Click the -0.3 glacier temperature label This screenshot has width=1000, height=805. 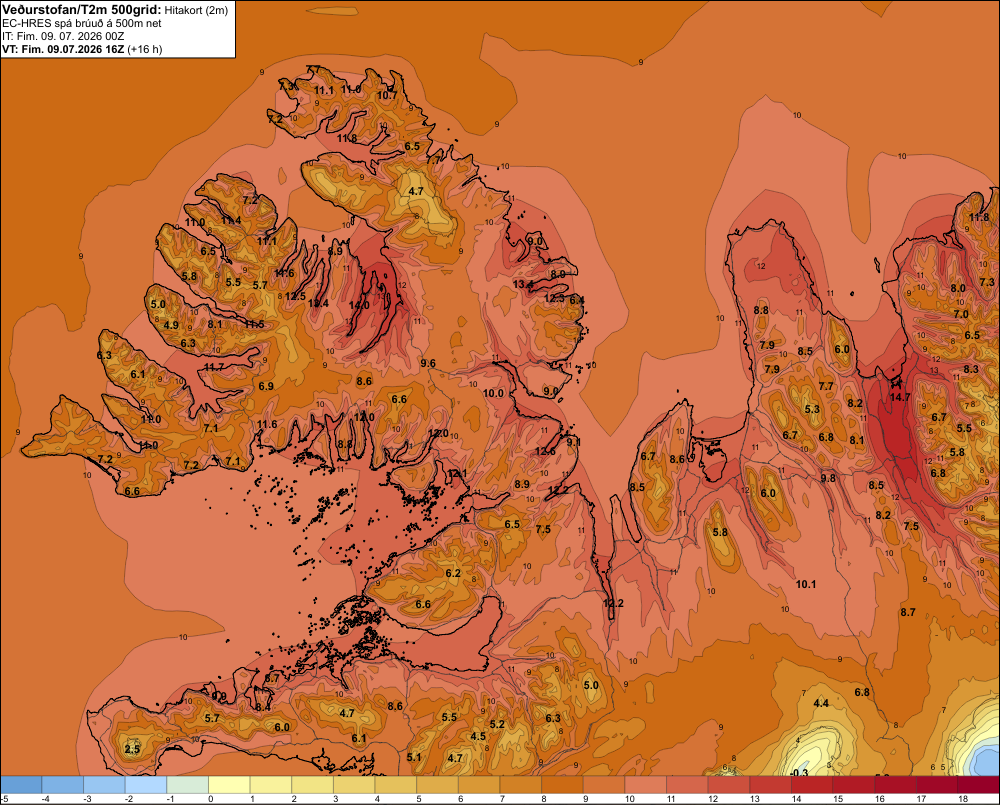click(798, 772)
